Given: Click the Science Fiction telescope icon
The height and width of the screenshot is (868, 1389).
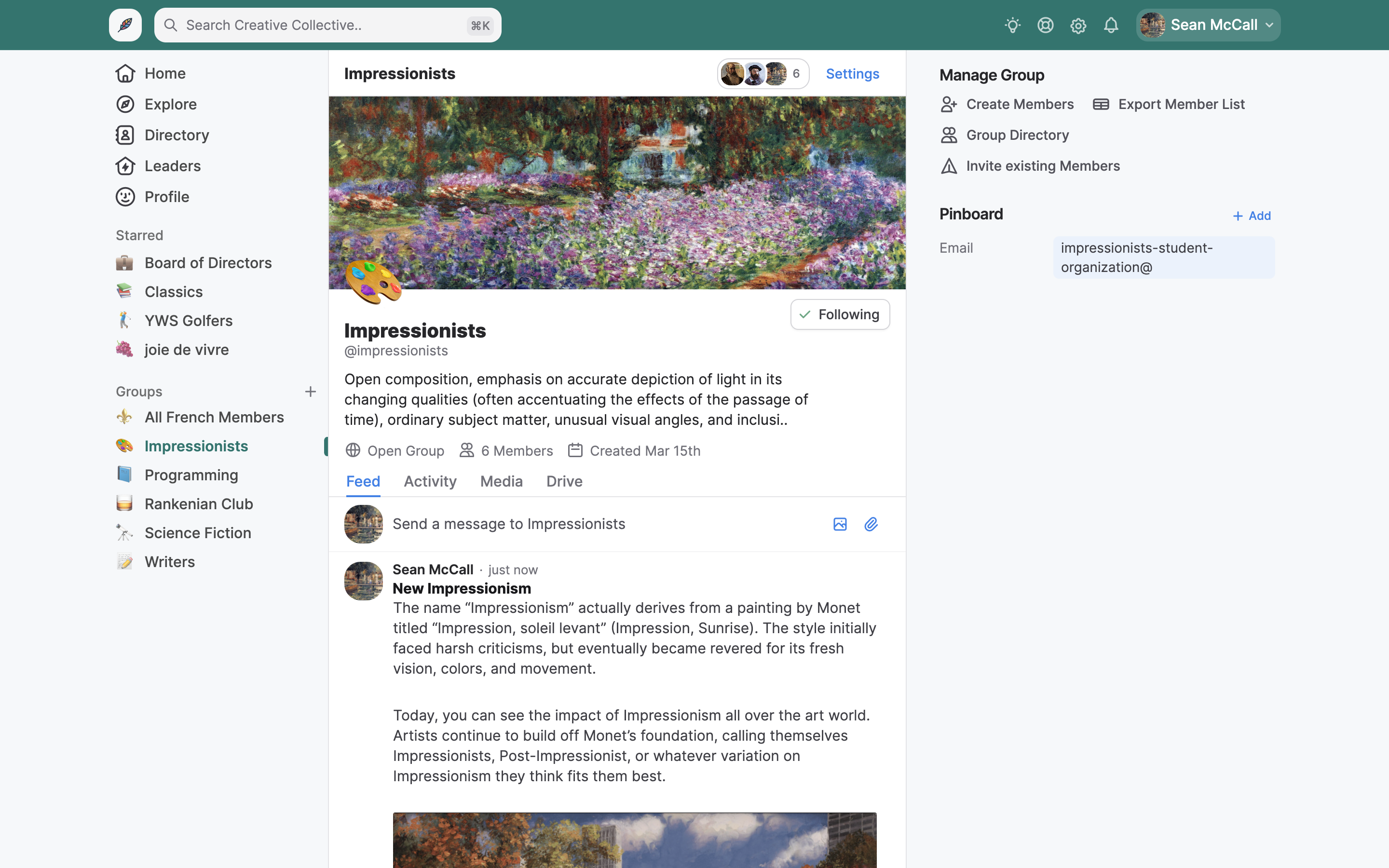Looking at the screenshot, I should tap(124, 533).
